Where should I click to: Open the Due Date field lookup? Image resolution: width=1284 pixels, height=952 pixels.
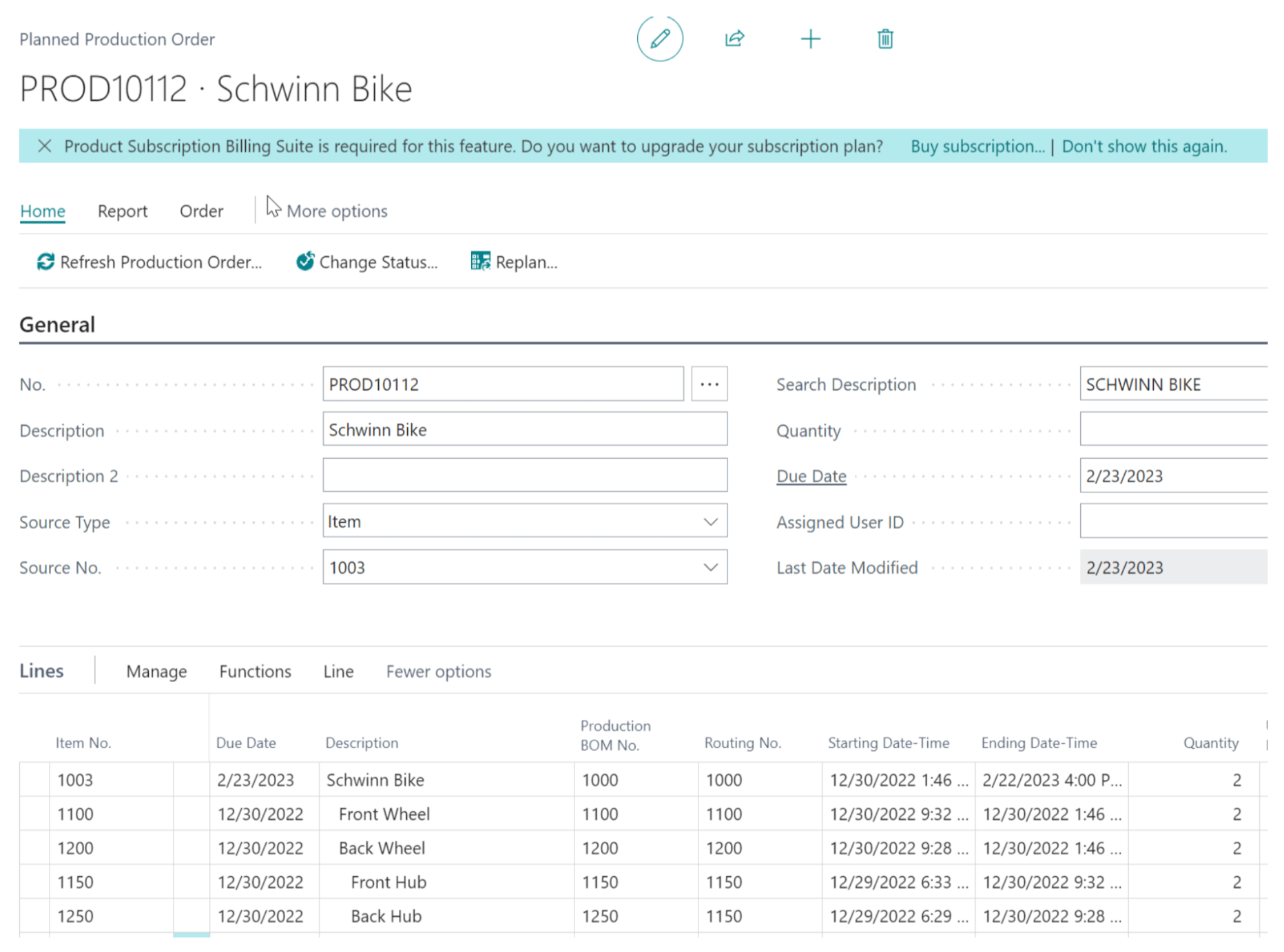tap(811, 475)
